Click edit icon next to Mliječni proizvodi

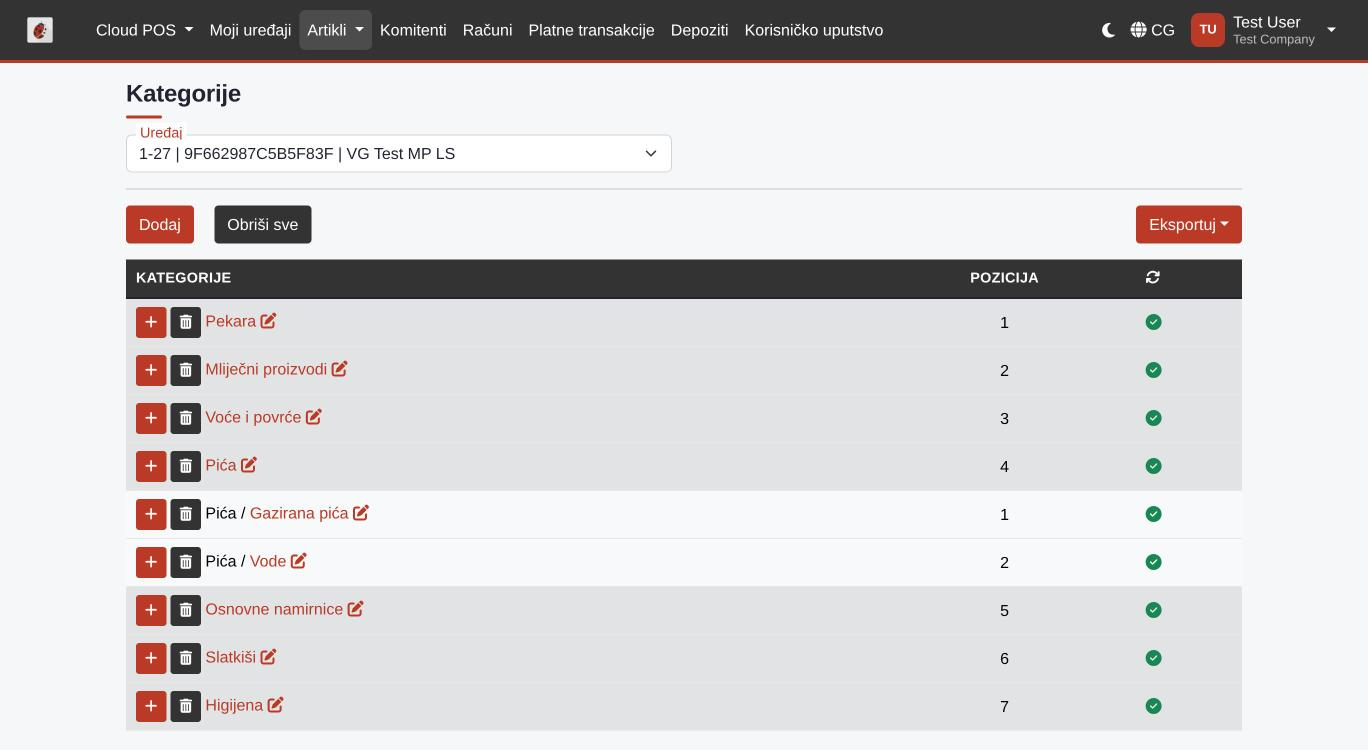coord(340,369)
